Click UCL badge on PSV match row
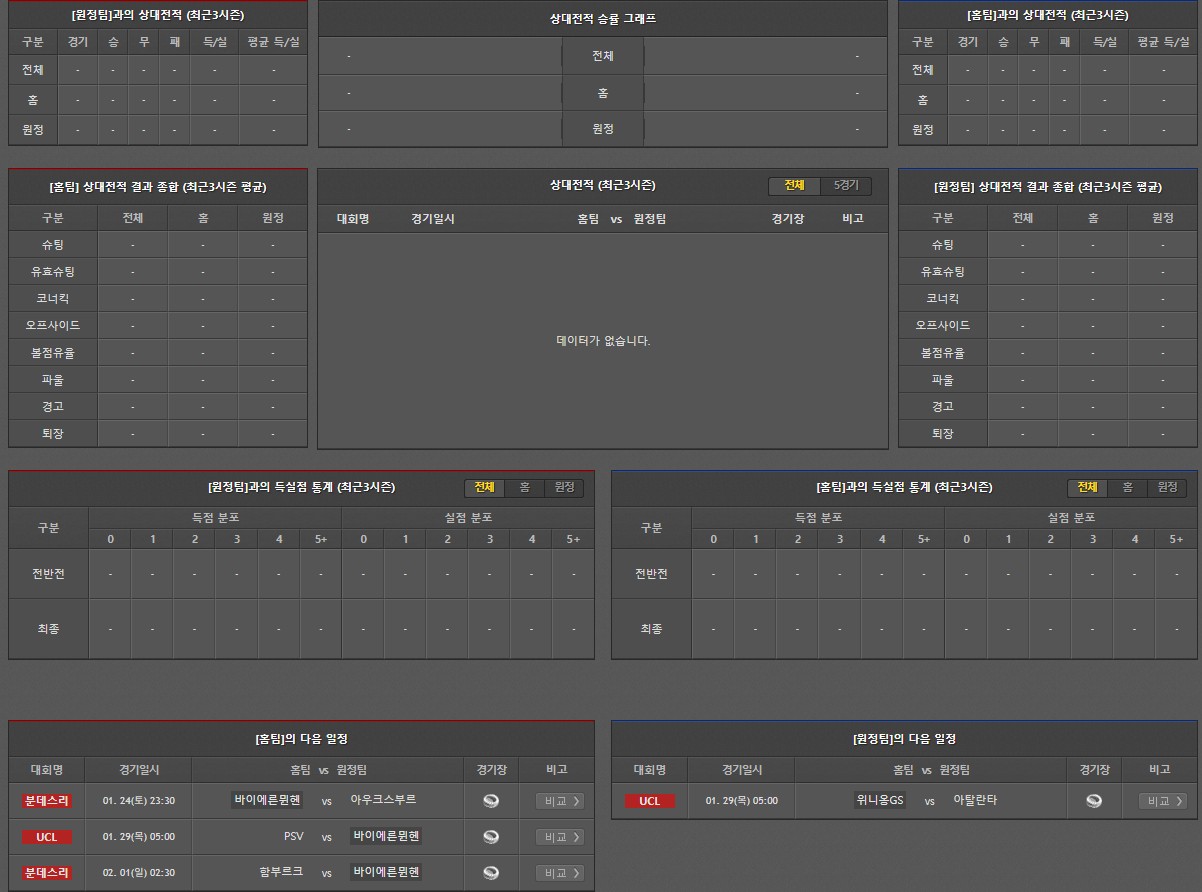 (47, 837)
